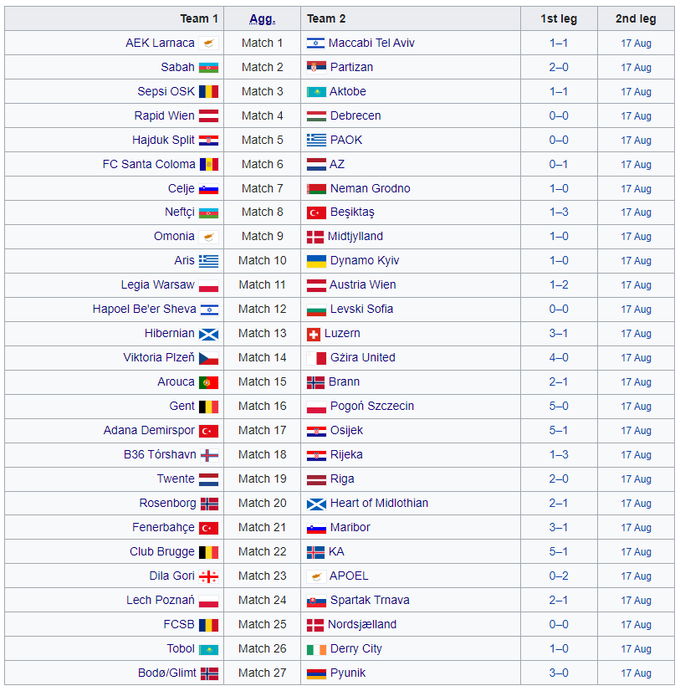Open the Fenerbahçe team page

[163, 527]
